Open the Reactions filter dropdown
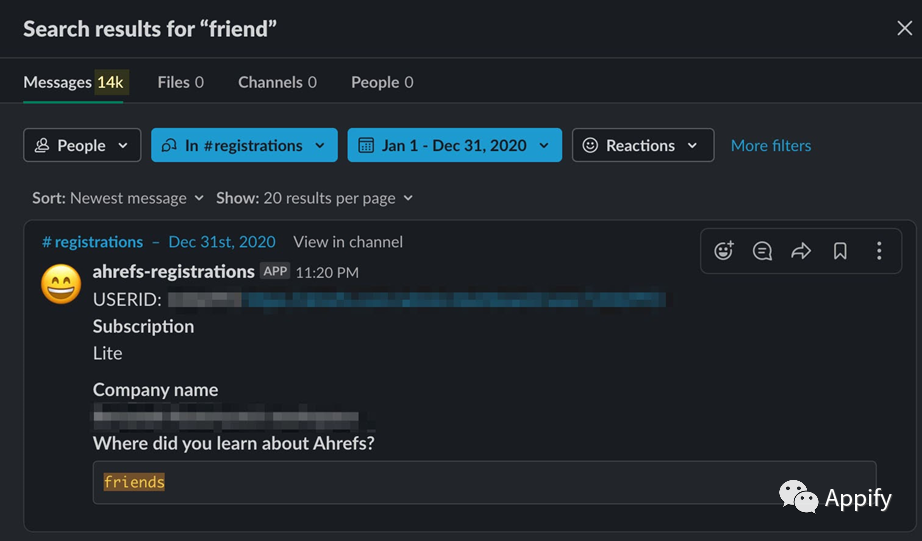This screenshot has height=541, width=922. pyautogui.click(x=643, y=145)
